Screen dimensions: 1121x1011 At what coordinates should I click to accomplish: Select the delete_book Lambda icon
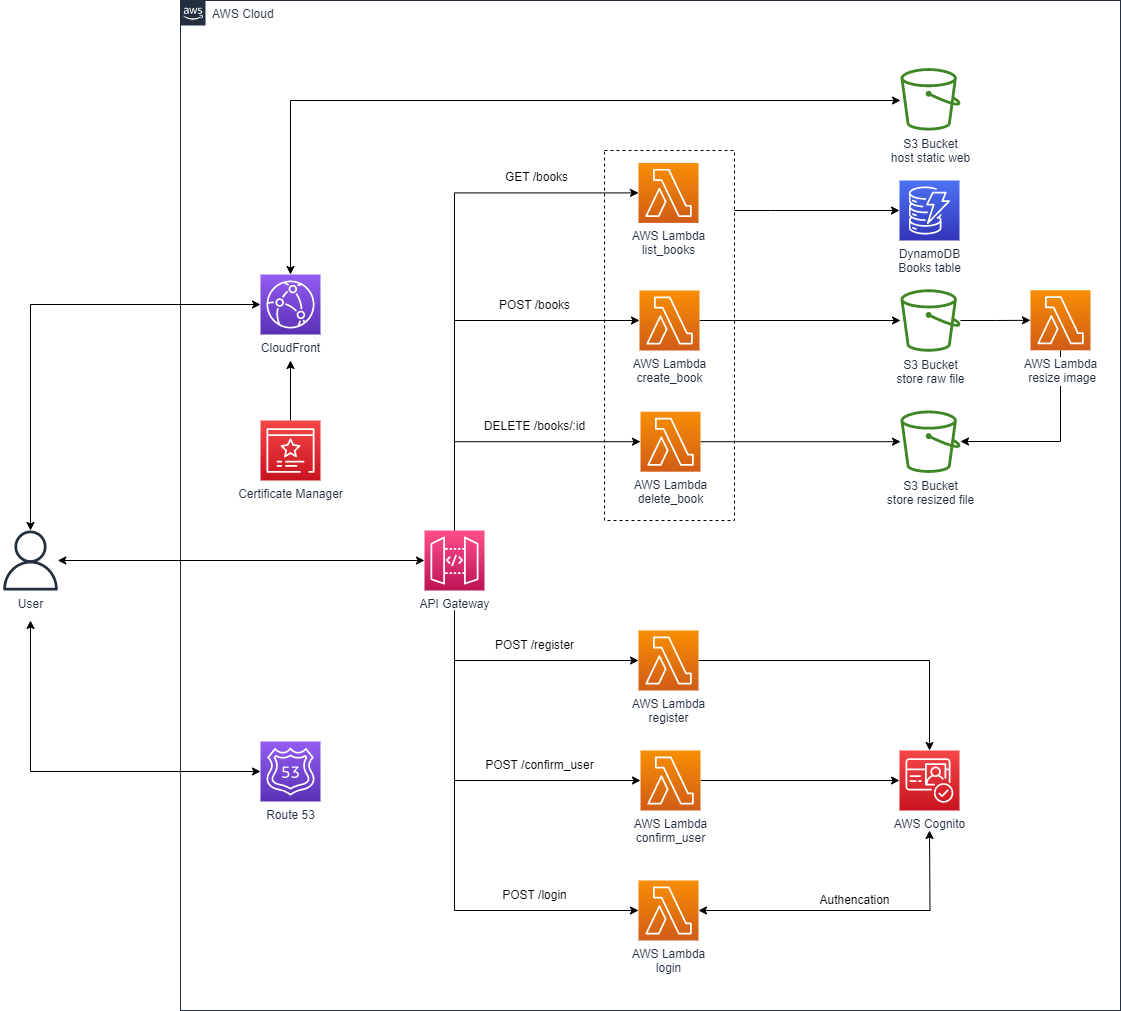(x=670, y=442)
